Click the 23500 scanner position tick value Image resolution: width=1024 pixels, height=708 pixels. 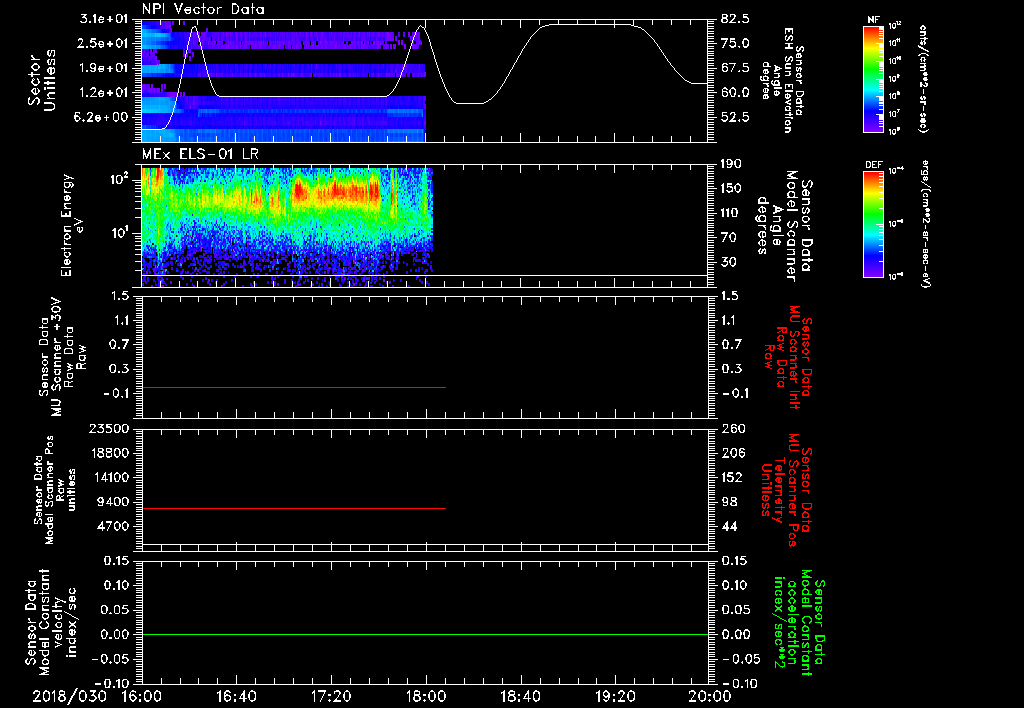[x=110, y=428]
